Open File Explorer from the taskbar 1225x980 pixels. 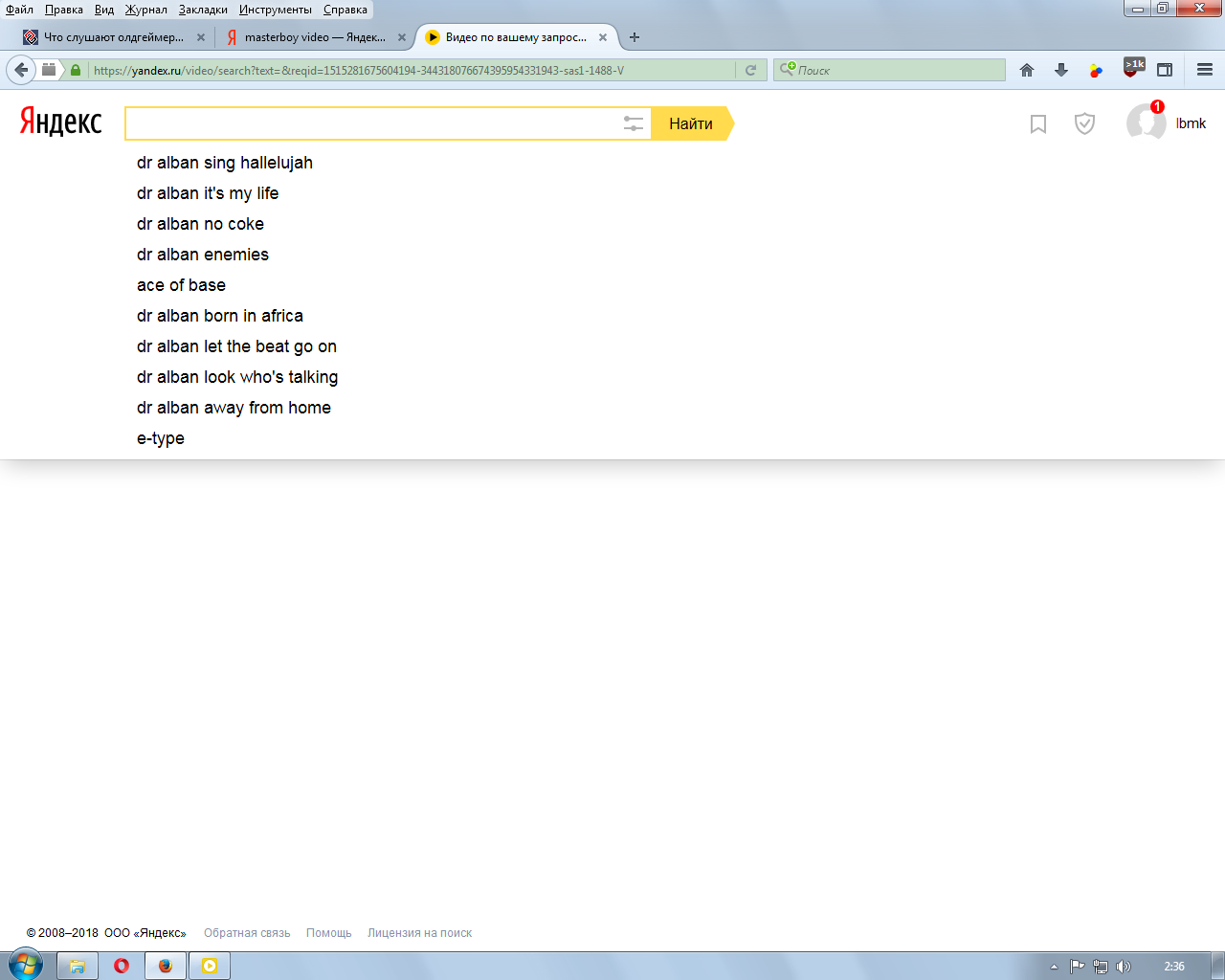click(78, 966)
